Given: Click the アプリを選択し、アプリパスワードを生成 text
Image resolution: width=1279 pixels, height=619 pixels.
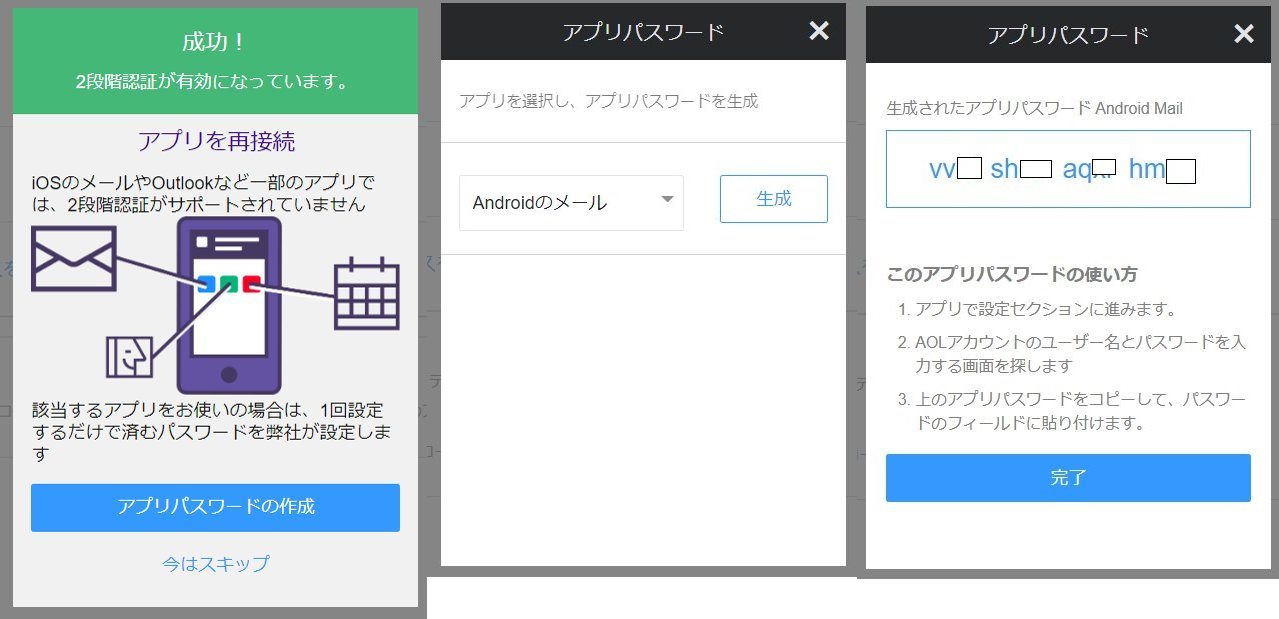Looking at the screenshot, I should [608, 101].
